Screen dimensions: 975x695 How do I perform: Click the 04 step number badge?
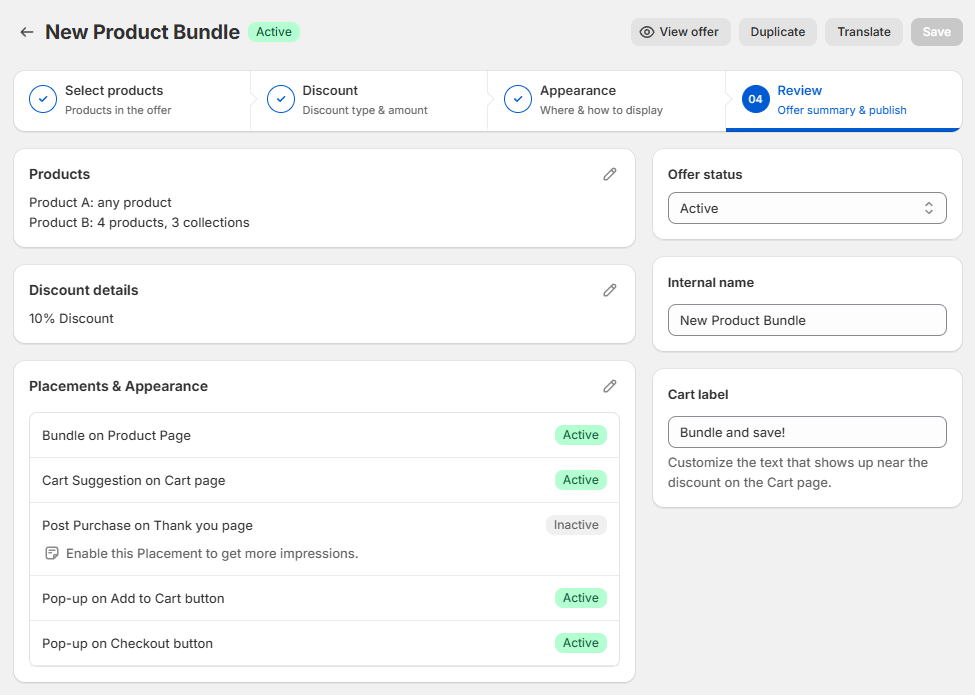(x=756, y=99)
